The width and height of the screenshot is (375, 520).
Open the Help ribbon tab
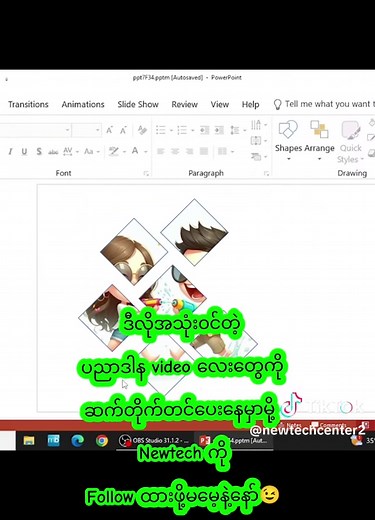tap(250, 104)
